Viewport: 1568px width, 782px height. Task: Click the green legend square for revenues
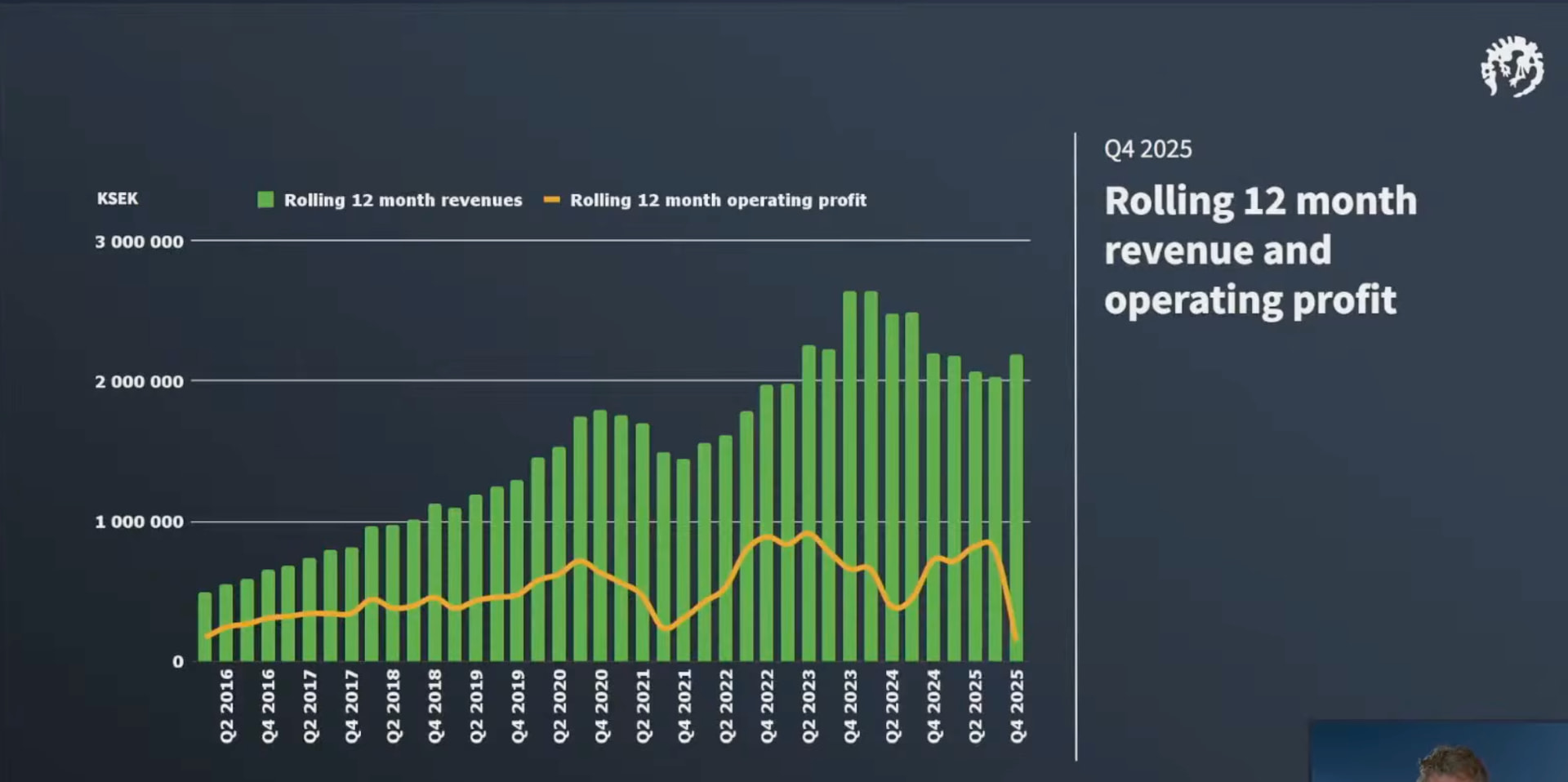click(265, 200)
